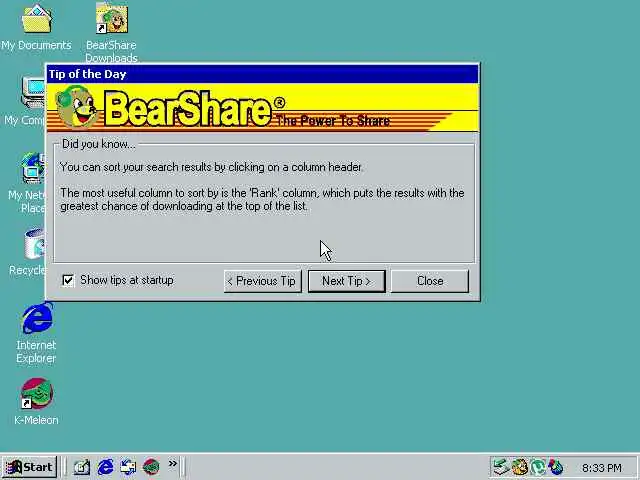Click the 8:33 PM clock

(x=602, y=467)
